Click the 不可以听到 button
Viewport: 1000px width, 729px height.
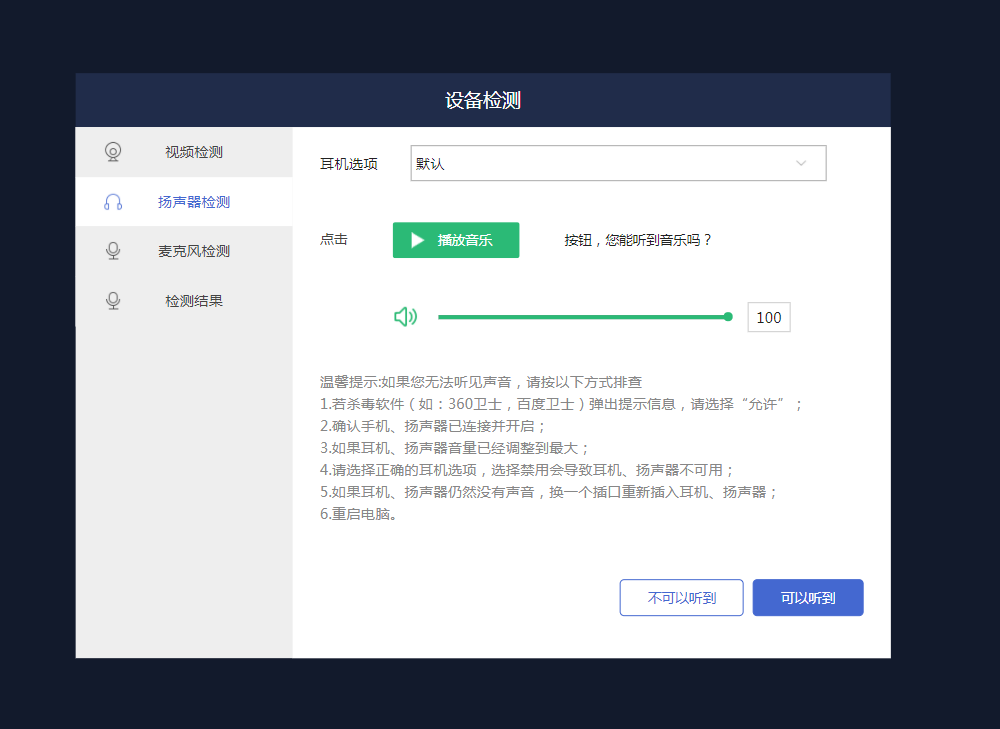681,598
